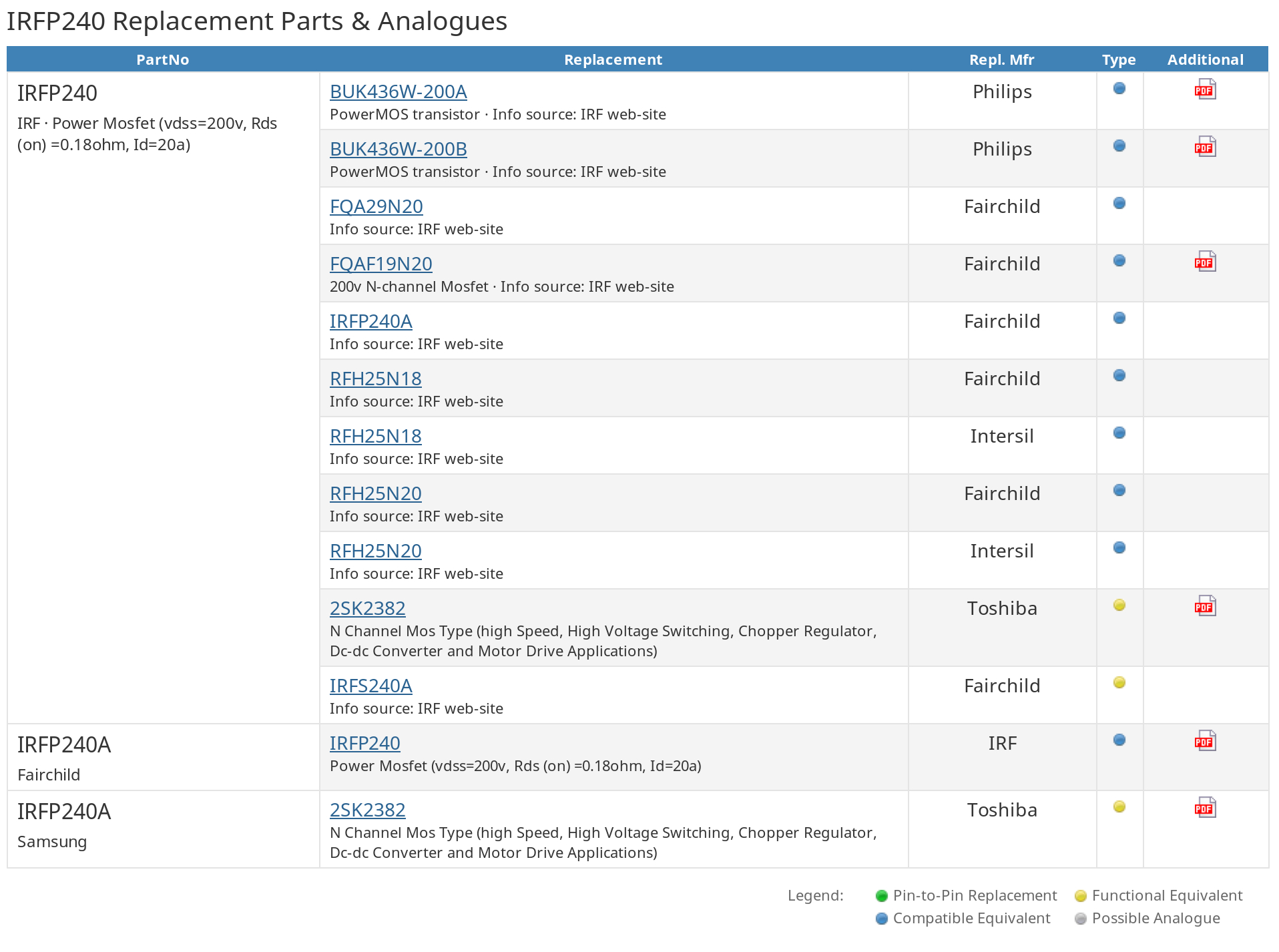Click the blue type dot for Intersil RFH25N18
This screenshot has height=952, width=1279.
1119,433
